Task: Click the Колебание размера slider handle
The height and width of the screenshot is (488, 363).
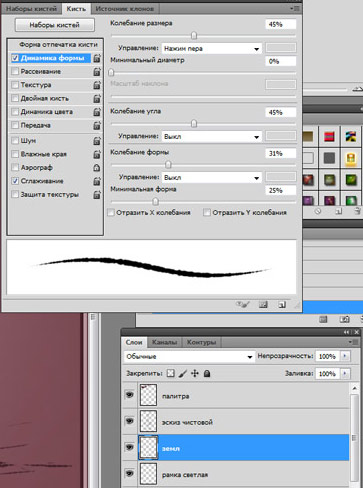Action: pyautogui.click(x=194, y=35)
